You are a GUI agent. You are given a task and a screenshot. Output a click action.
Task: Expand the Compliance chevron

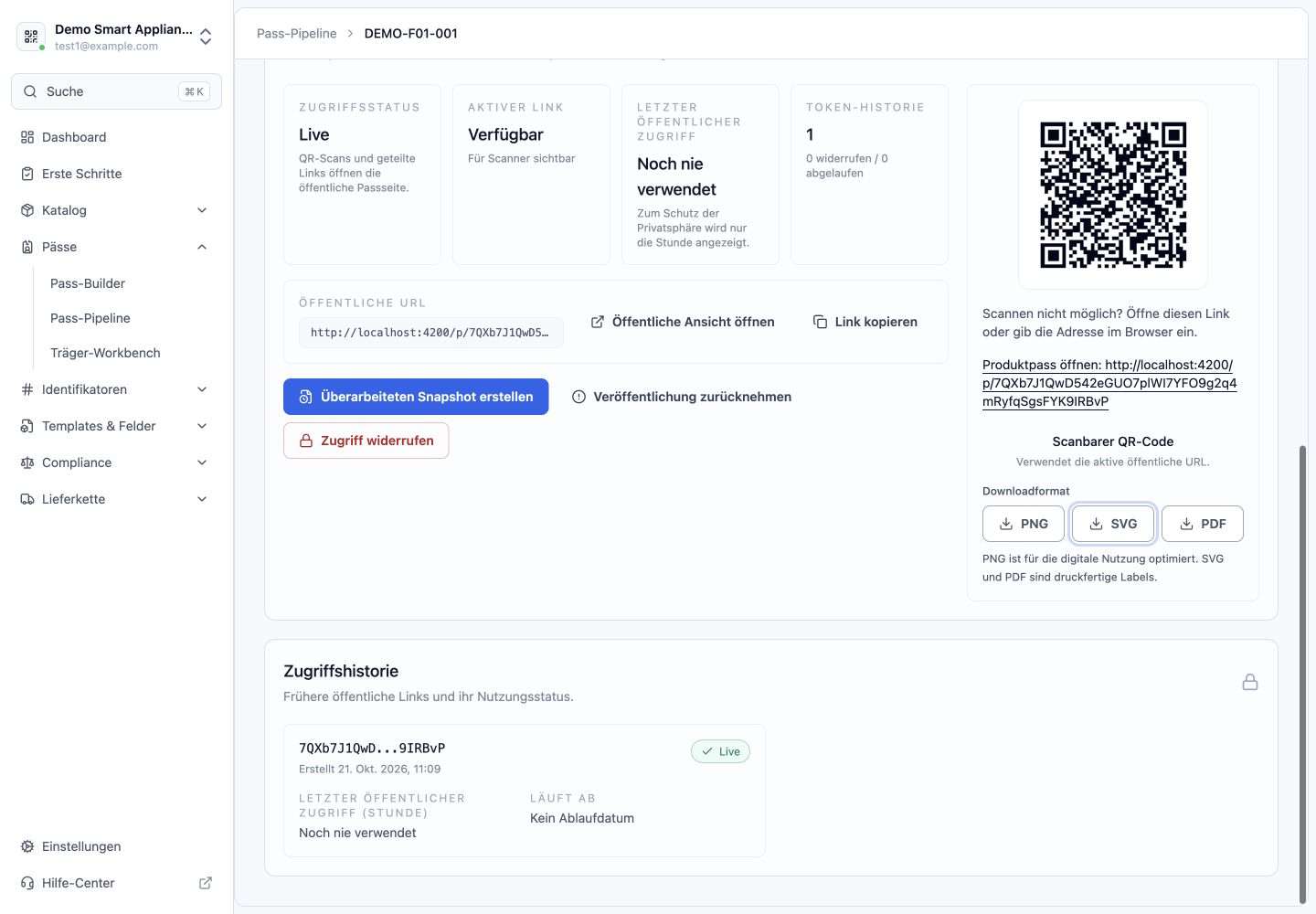pyautogui.click(x=202, y=462)
